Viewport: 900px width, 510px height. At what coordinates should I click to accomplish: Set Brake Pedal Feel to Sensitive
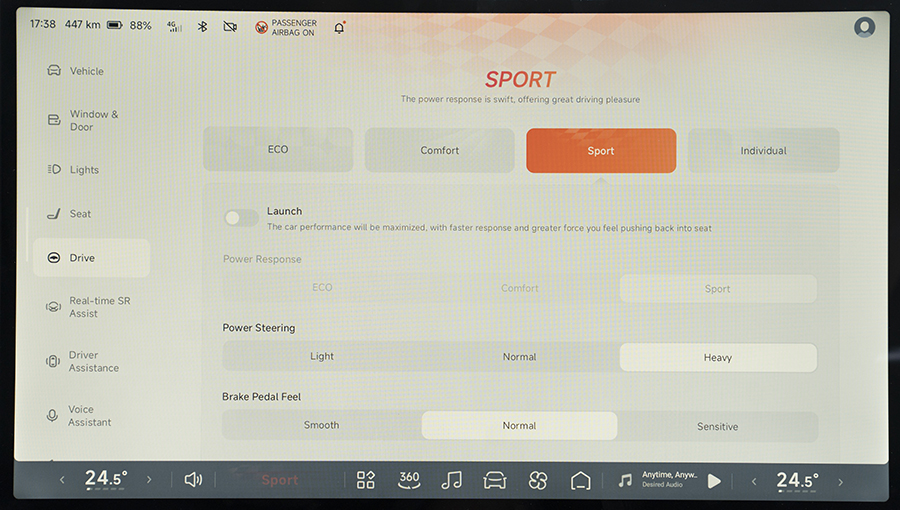[717, 426]
